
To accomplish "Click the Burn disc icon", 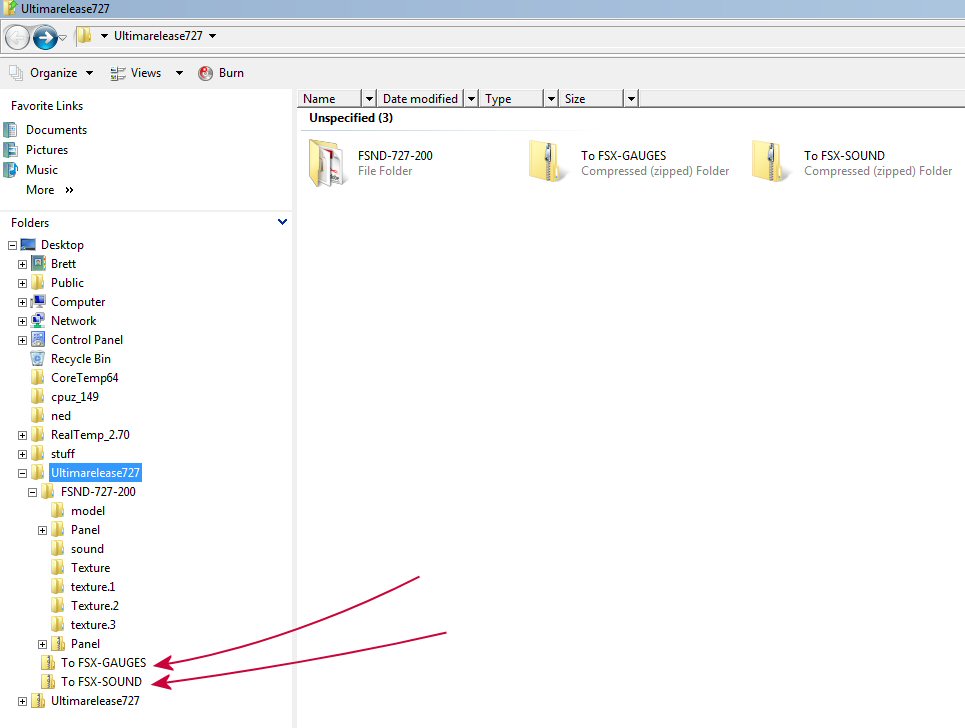I will coord(206,73).
